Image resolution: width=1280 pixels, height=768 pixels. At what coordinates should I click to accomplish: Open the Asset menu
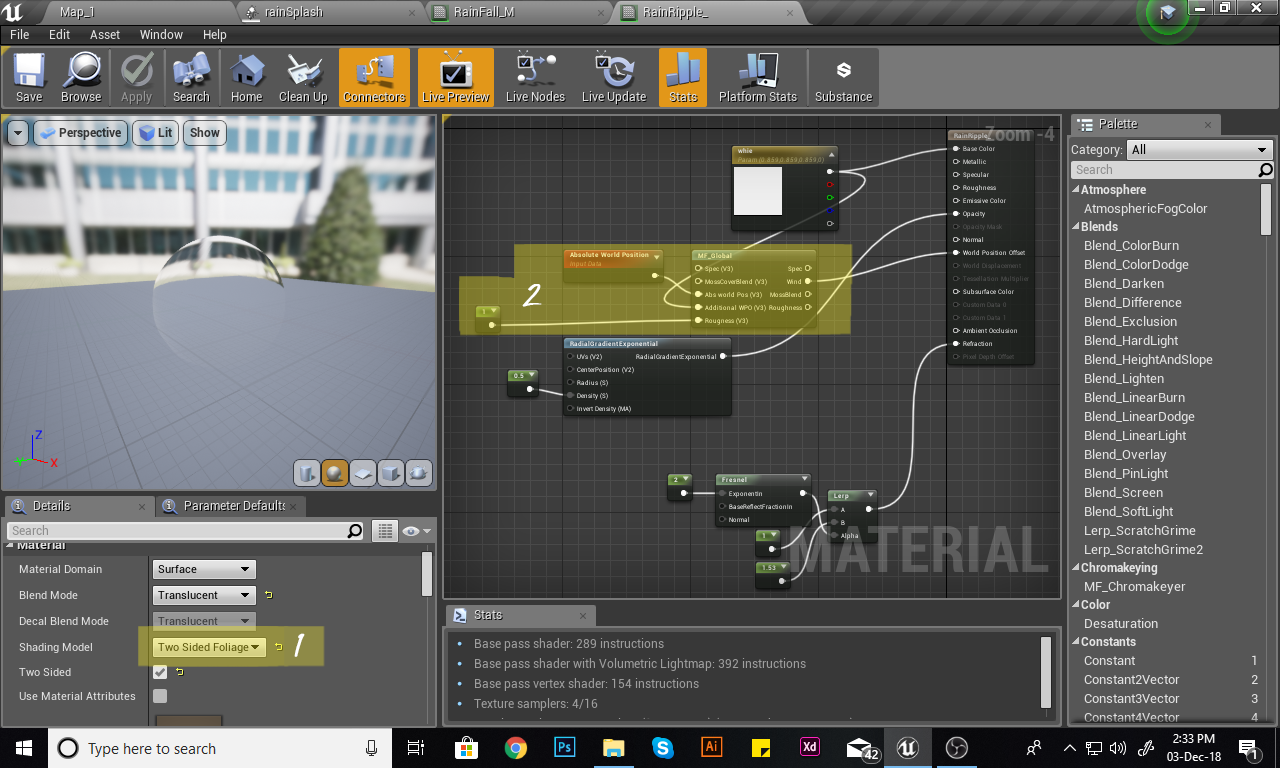pos(105,34)
